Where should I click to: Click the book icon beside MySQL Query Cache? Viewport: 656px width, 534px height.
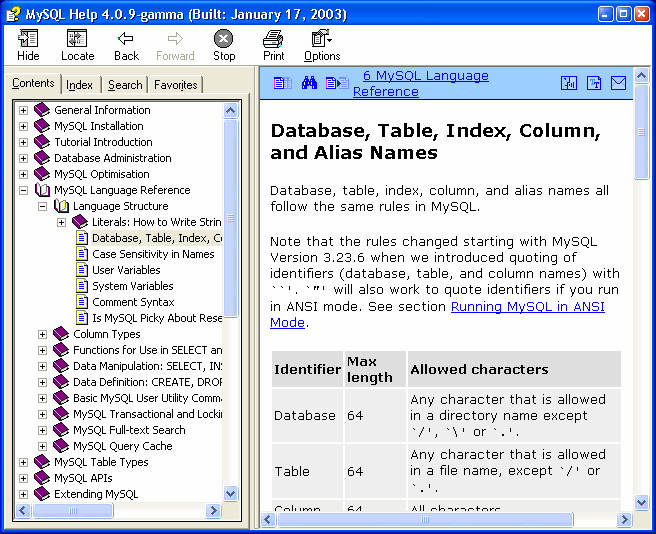pos(61,446)
